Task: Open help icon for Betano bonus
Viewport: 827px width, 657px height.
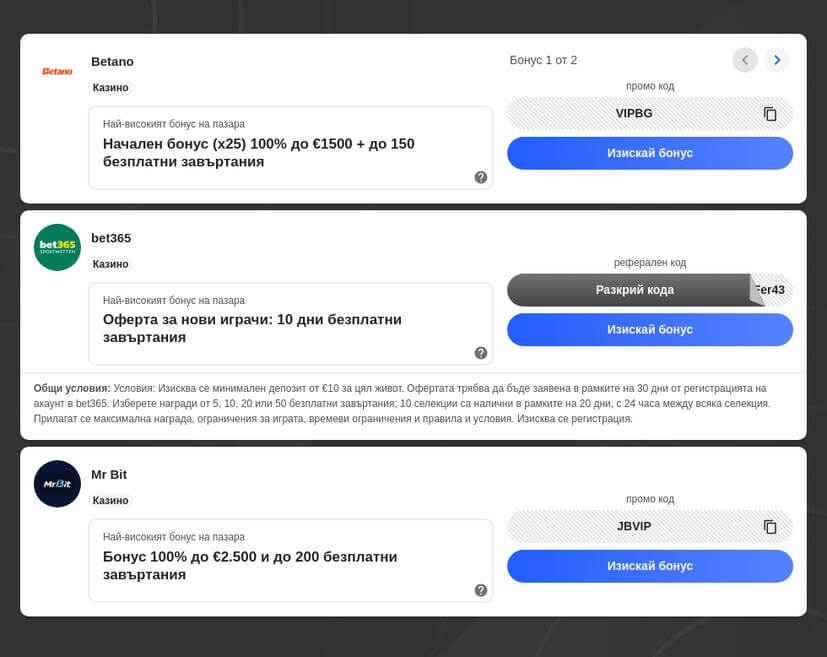Action: coord(481,177)
